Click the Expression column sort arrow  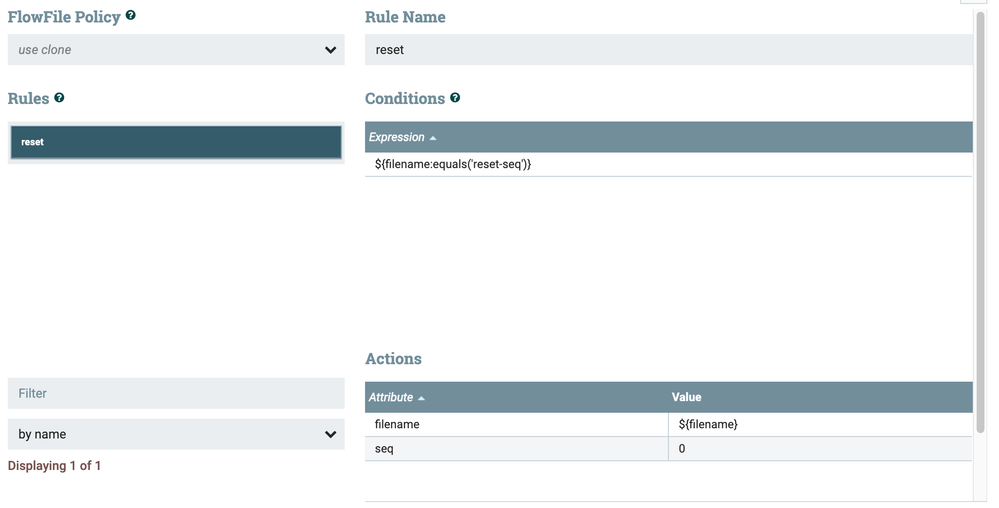coord(433,138)
